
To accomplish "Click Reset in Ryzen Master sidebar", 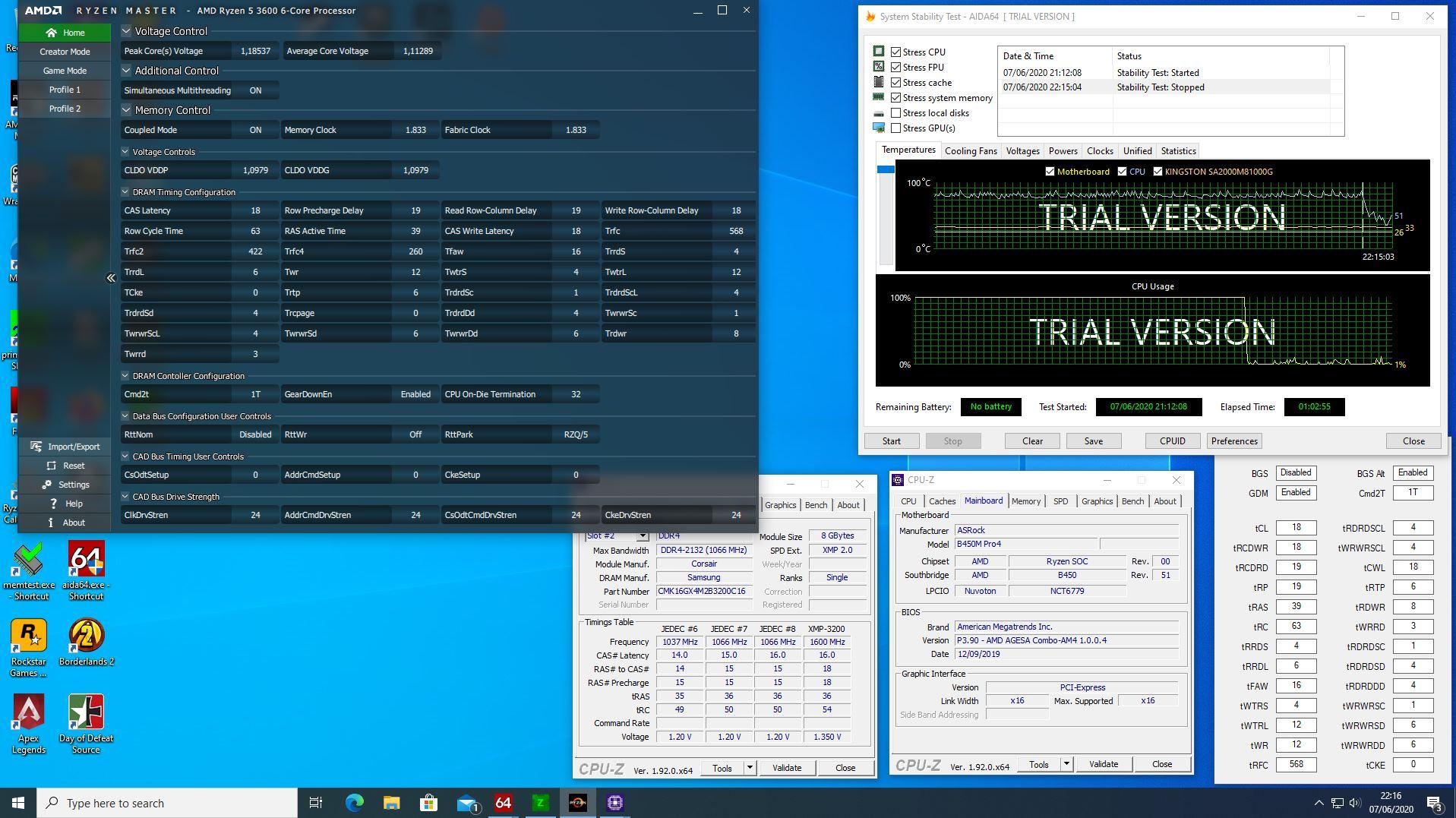I will coord(65,466).
